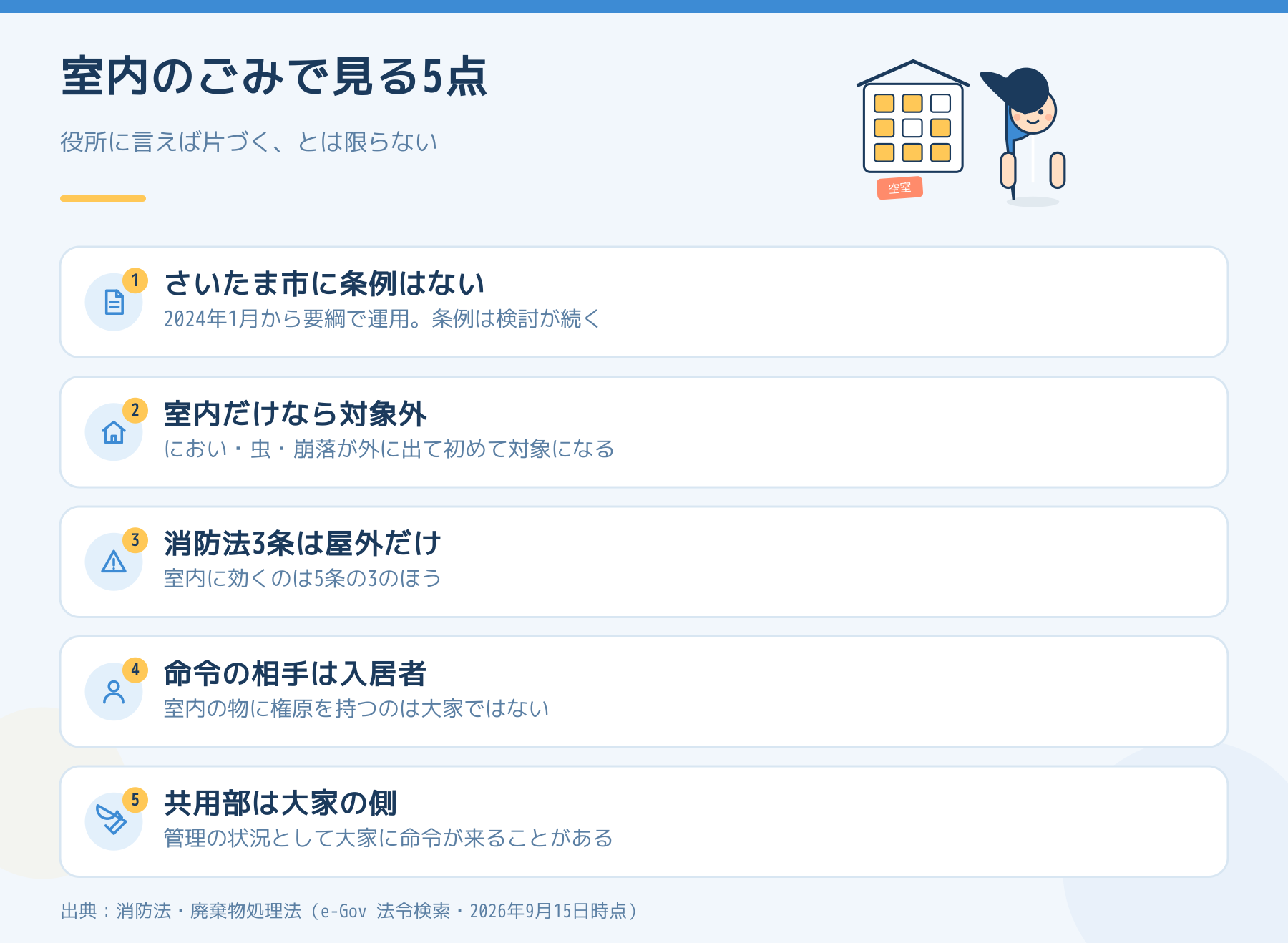
Task: Click the document icon in card 1
Action: [x=114, y=302]
